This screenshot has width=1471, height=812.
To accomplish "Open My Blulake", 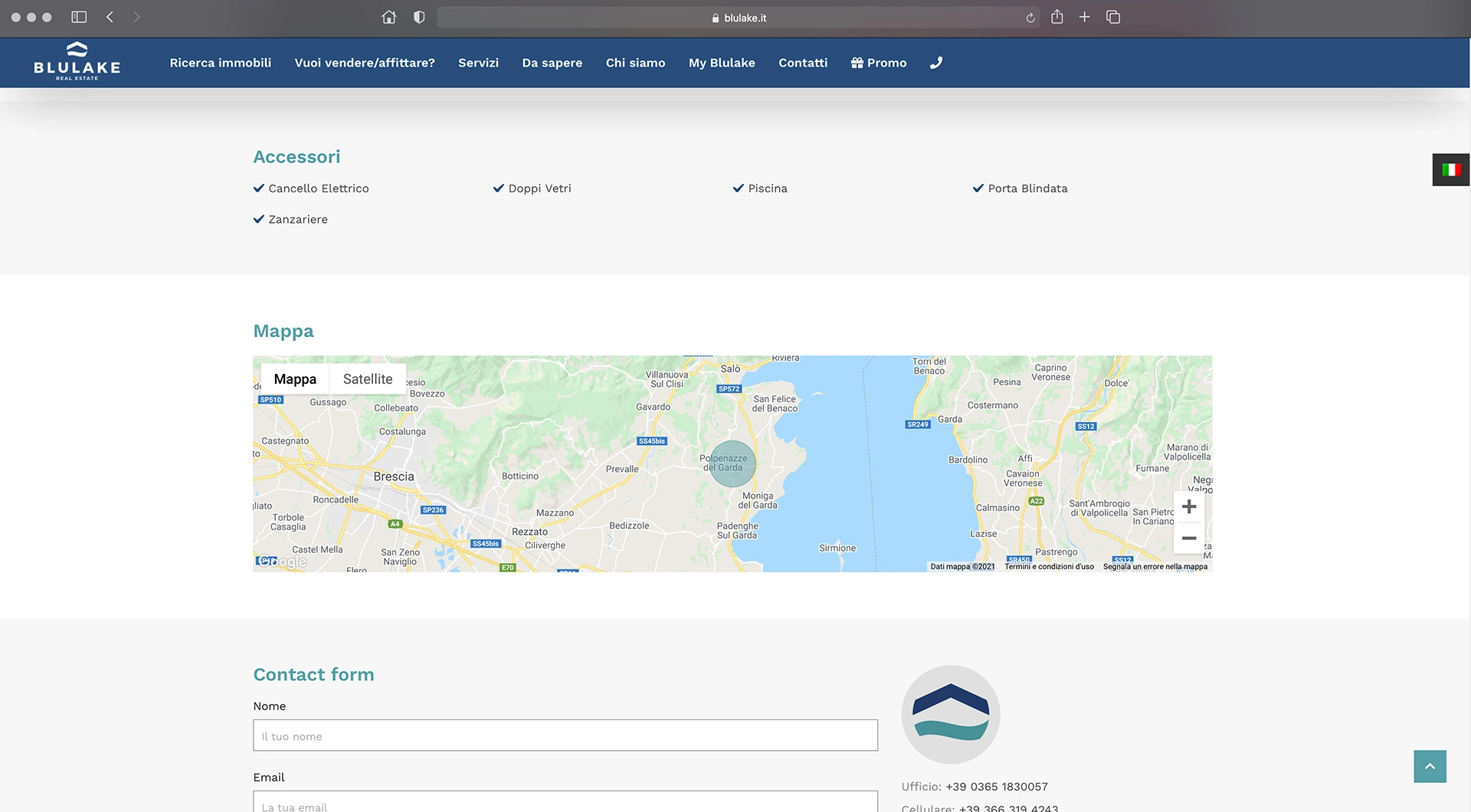I will point(722,63).
